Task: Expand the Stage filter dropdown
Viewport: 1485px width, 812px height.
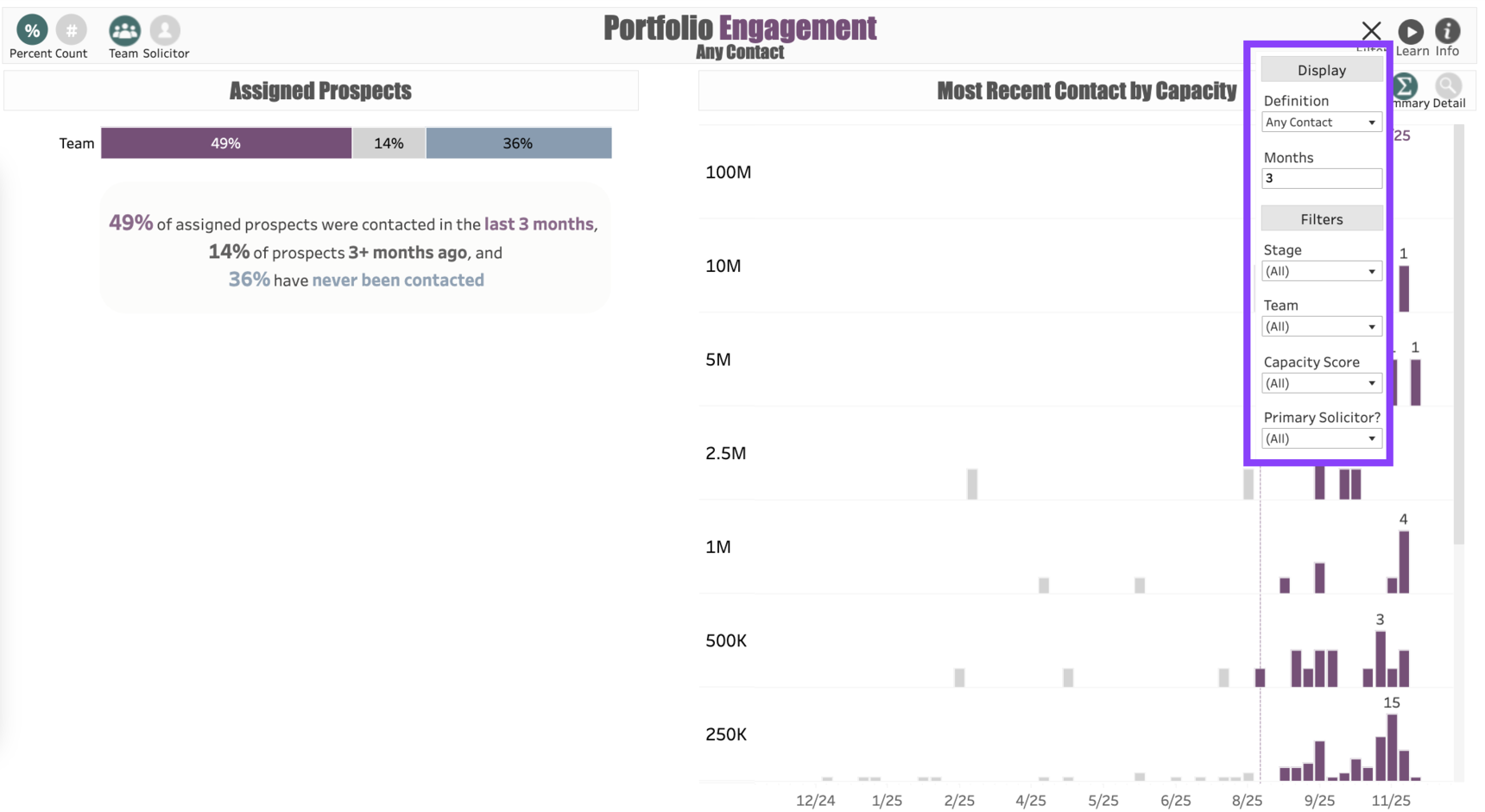Action: (x=1321, y=272)
